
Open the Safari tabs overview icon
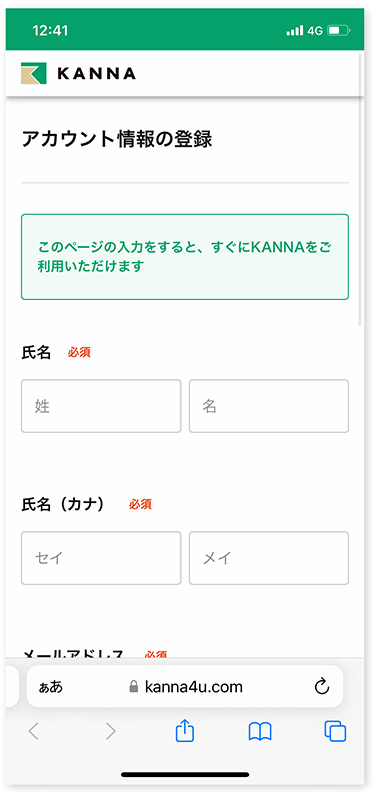pos(335,731)
